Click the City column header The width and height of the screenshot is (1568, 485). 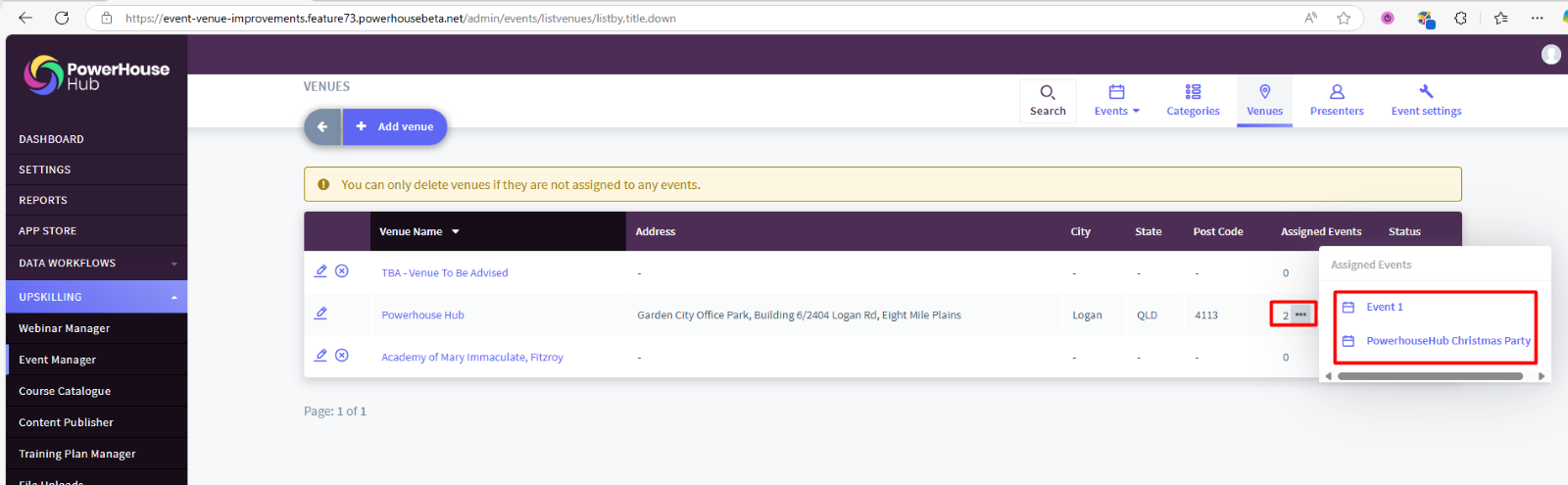tap(1080, 232)
